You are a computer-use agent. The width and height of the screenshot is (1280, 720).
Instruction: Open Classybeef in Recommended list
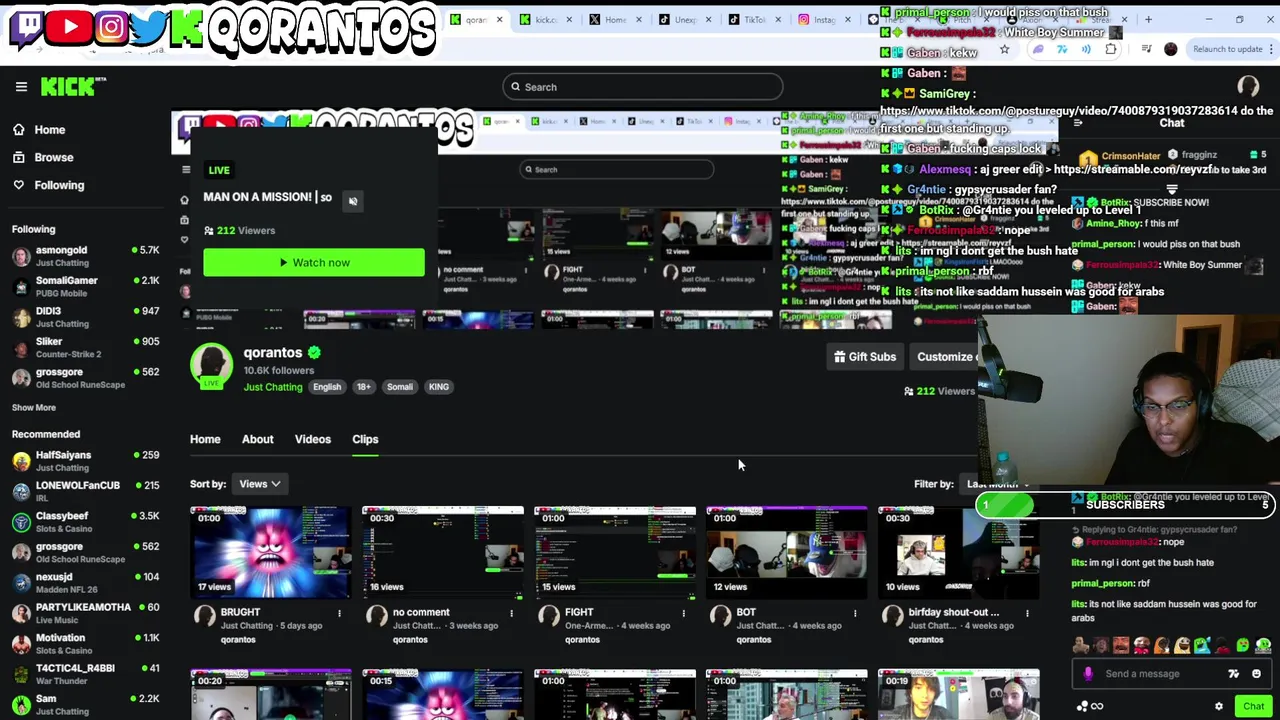tap(85, 522)
